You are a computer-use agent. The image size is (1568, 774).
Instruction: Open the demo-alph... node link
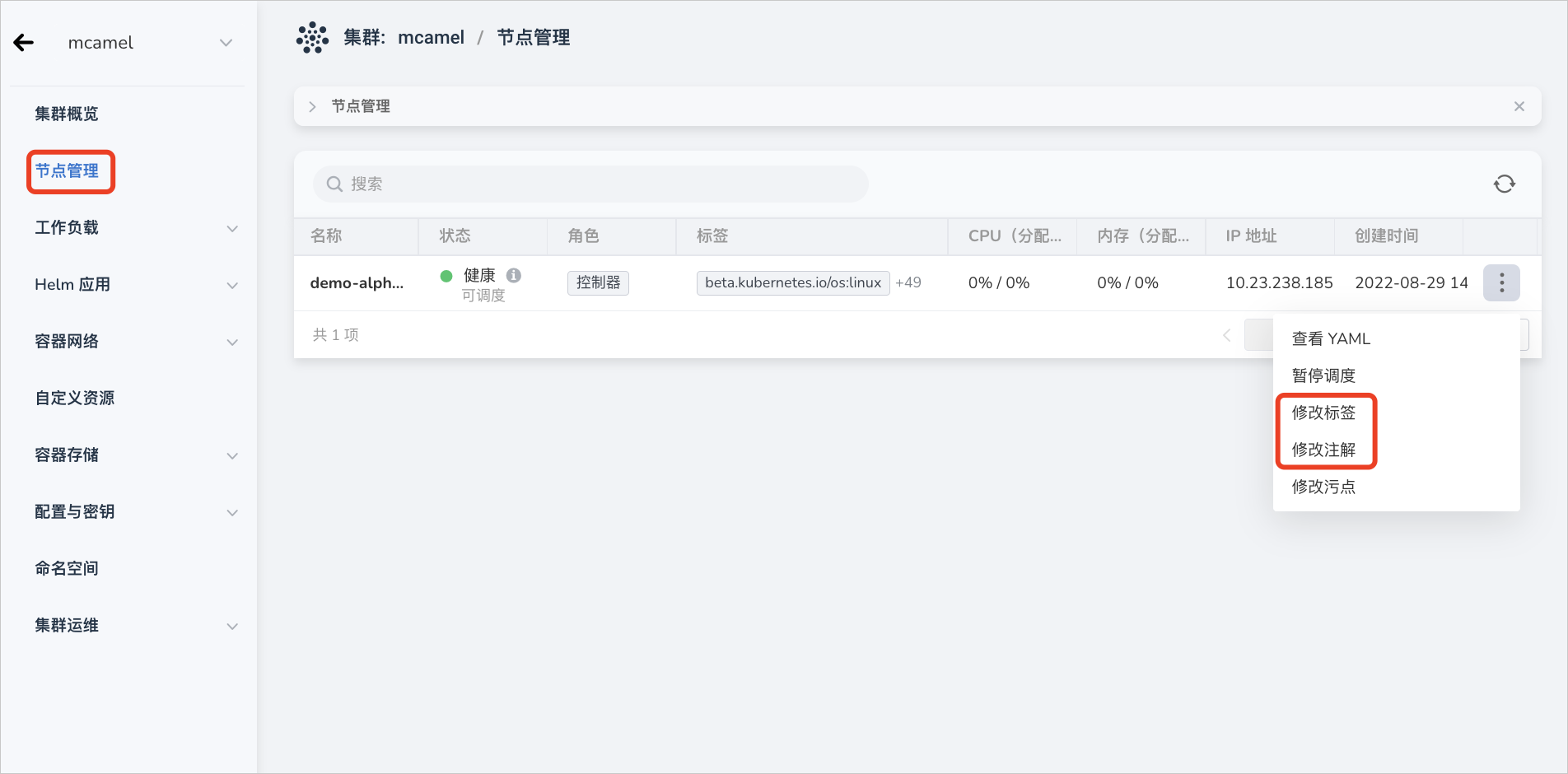click(357, 282)
